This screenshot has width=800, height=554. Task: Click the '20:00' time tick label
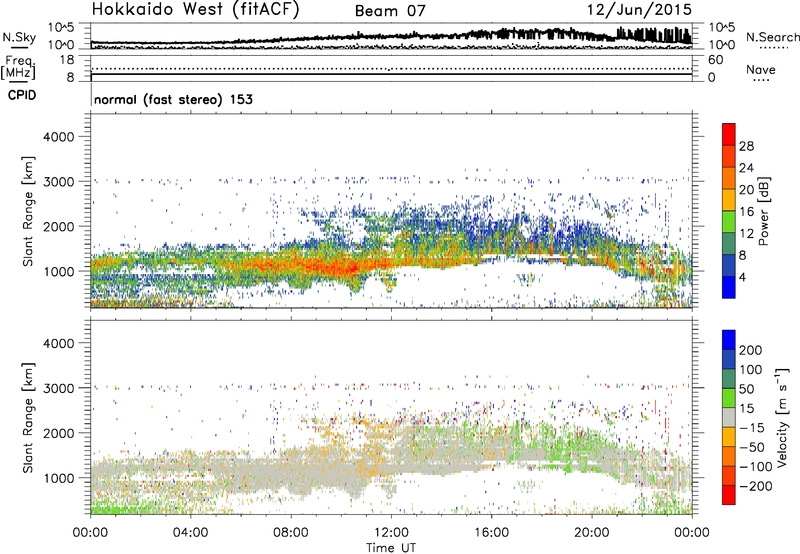click(x=592, y=533)
